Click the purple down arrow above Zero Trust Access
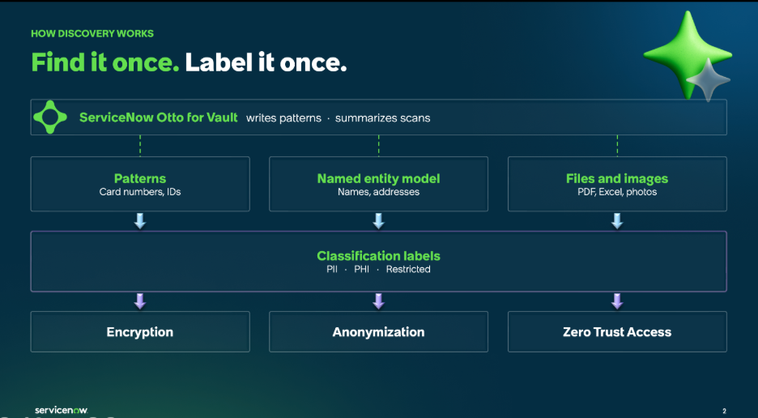Image resolution: width=758 pixels, height=418 pixels. click(617, 301)
